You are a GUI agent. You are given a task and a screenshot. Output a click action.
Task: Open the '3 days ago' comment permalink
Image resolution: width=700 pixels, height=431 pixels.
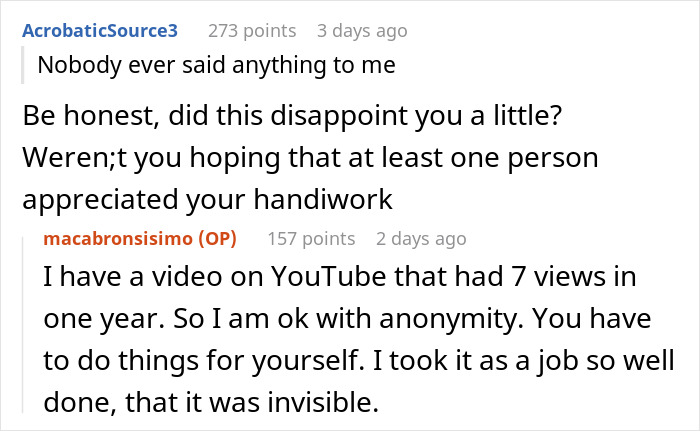tap(362, 31)
